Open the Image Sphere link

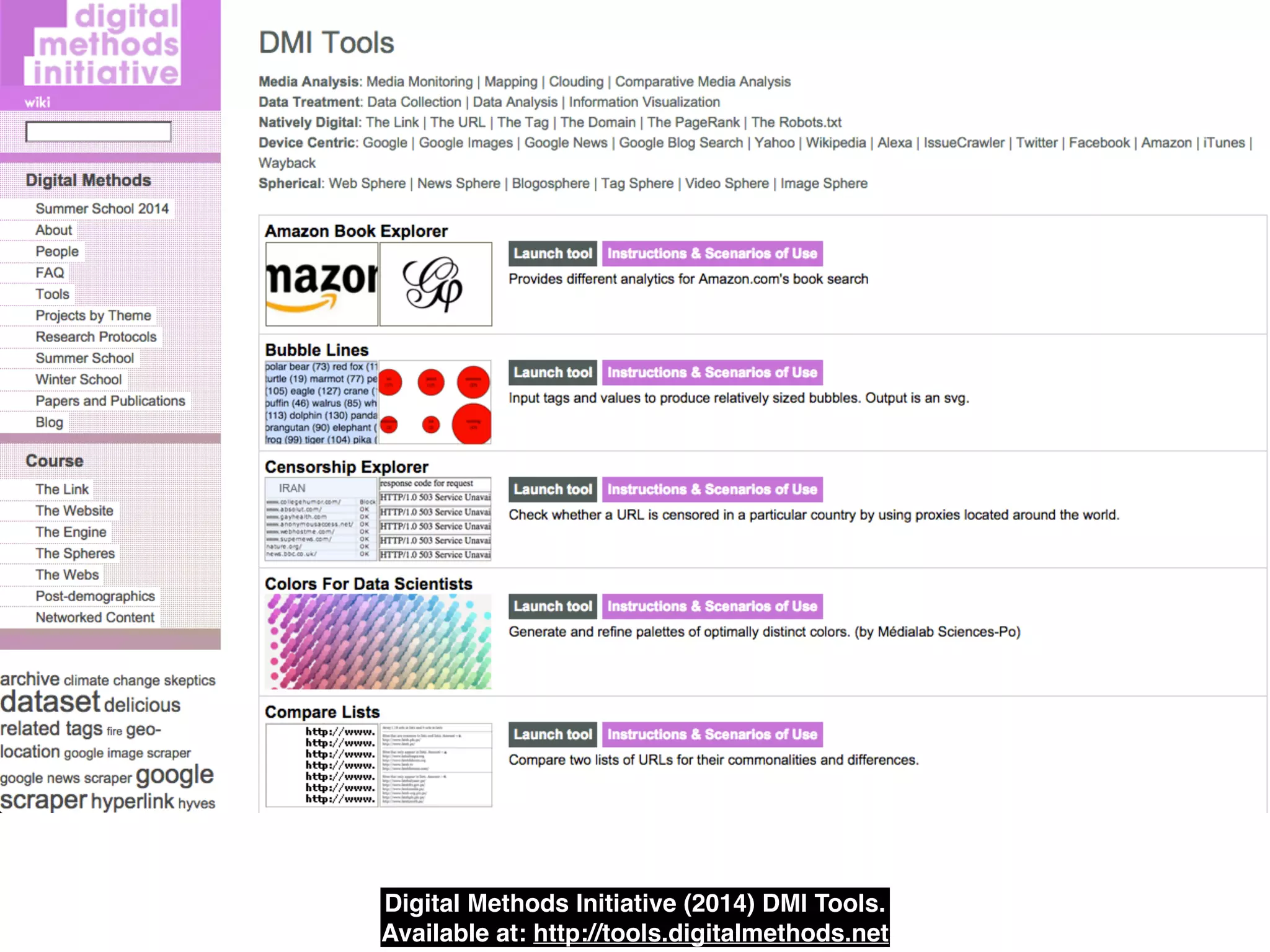(824, 183)
